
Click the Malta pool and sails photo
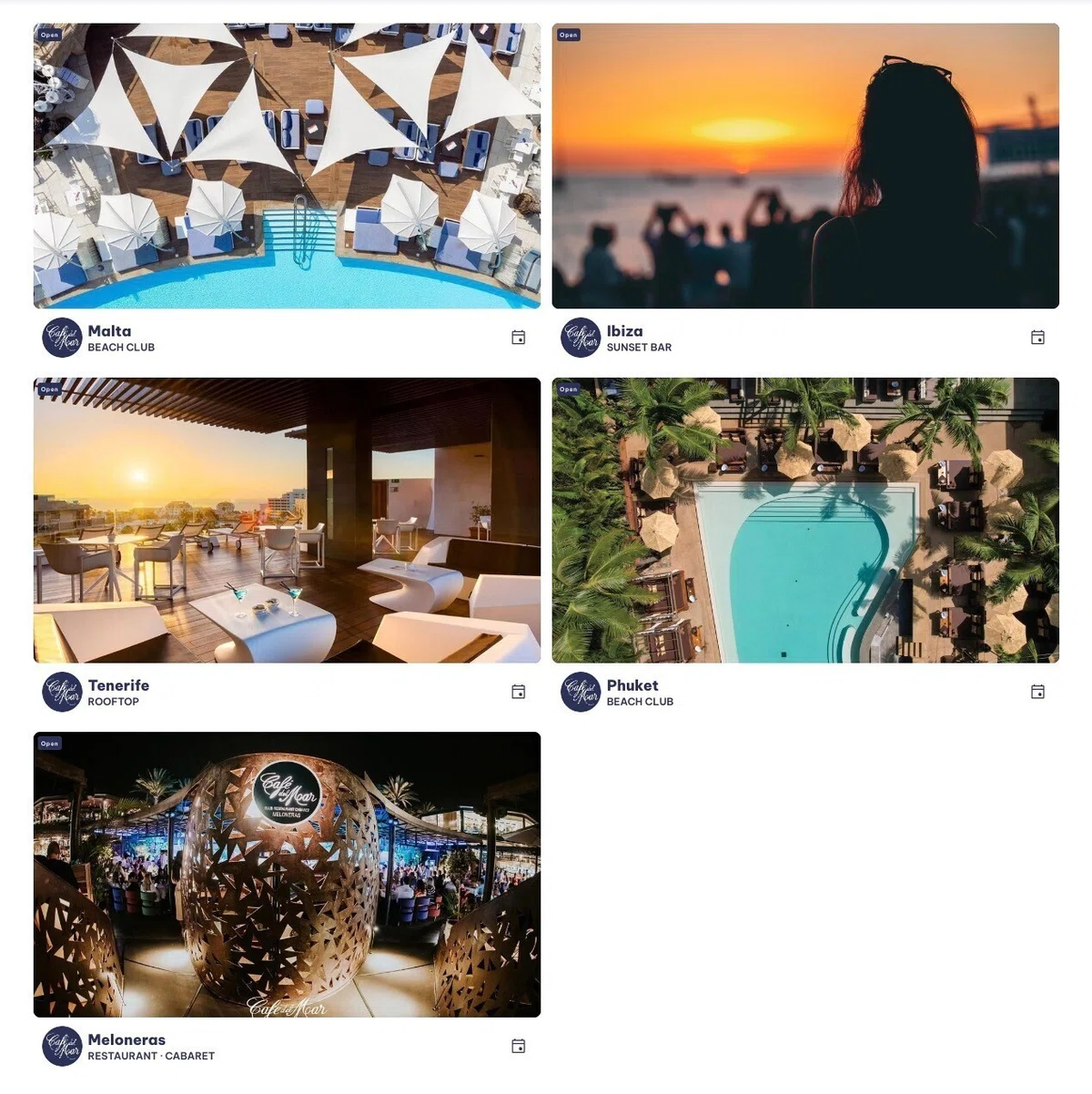tap(287, 166)
